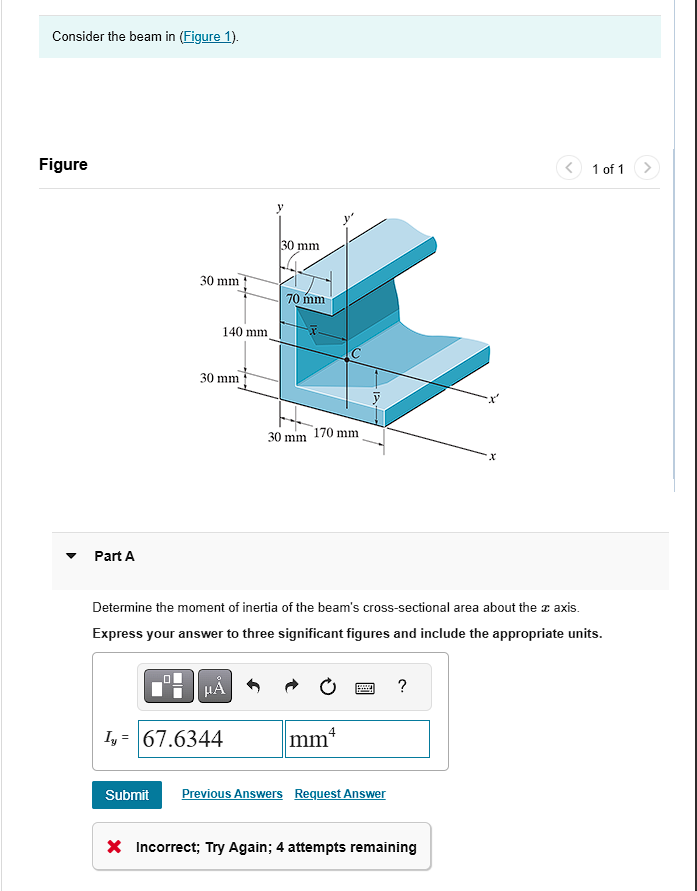Click the μÅ units insertion icon
The height and width of the screenshot is (891, 697).
coord(214,686)
